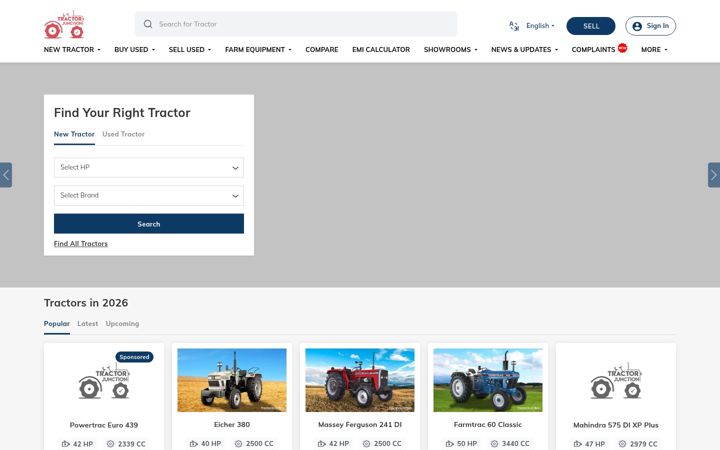Click the blue Search button
720x450 pixels.
pos(149,224)
